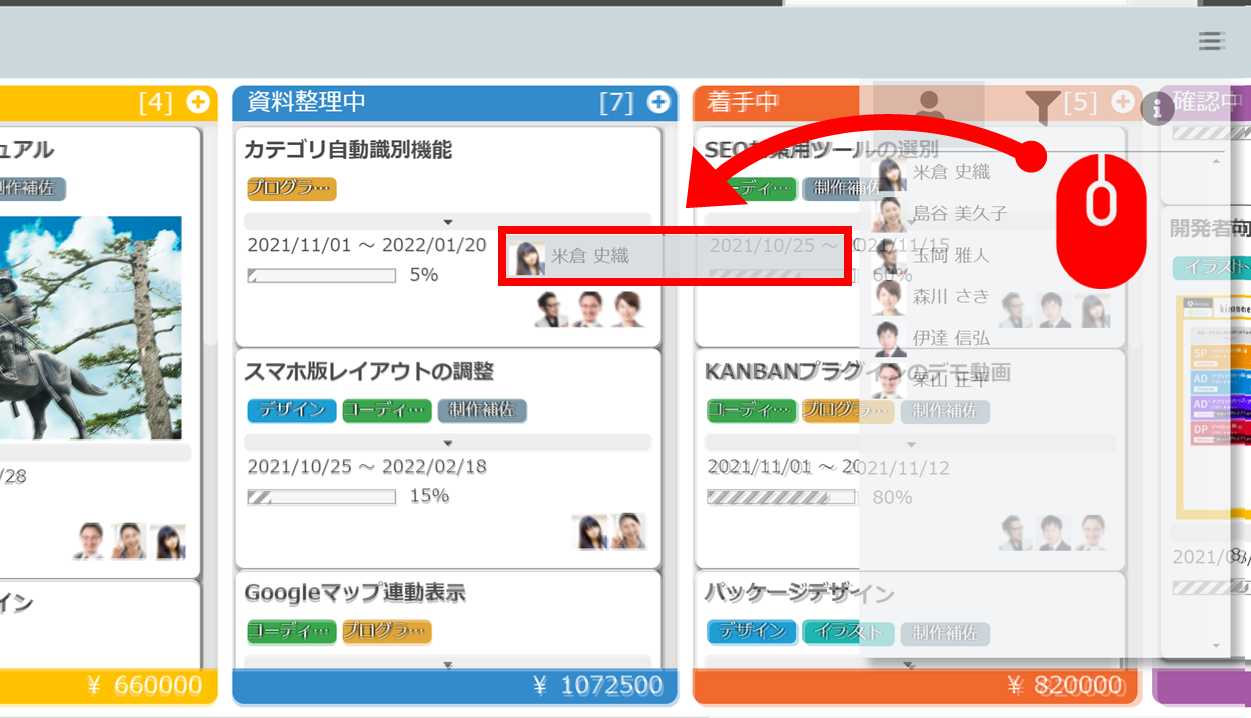
Task: Click the last assignee avatar on カテゴリ自動識別機能
Action: click(628, 309)
